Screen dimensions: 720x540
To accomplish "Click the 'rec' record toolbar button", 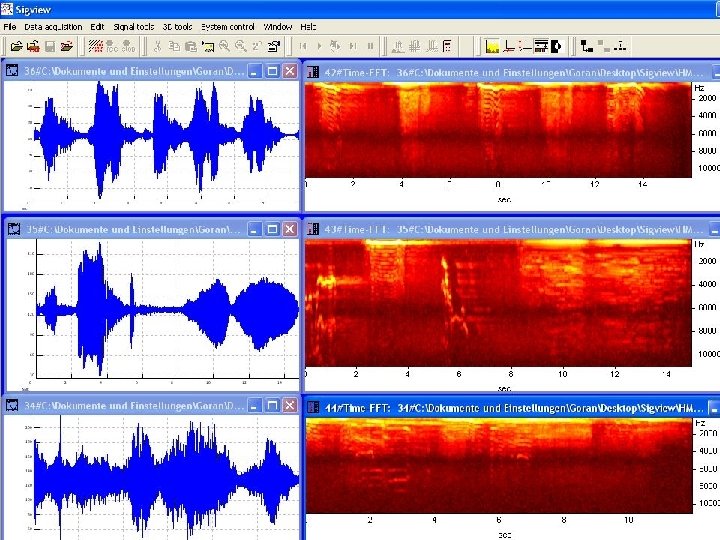I will pyautogui.click(x=112, y=46).
